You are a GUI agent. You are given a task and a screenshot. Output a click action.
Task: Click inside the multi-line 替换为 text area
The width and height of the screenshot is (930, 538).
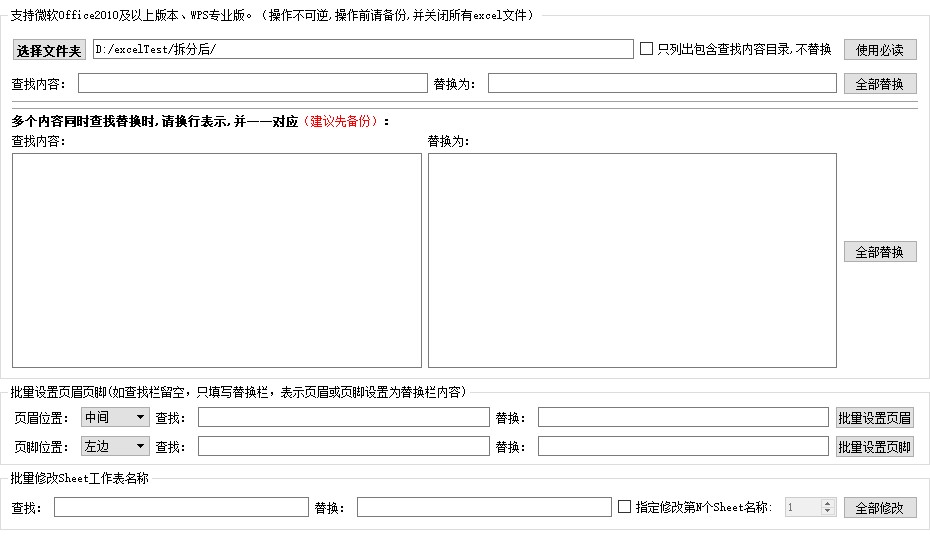click(632, 260)
